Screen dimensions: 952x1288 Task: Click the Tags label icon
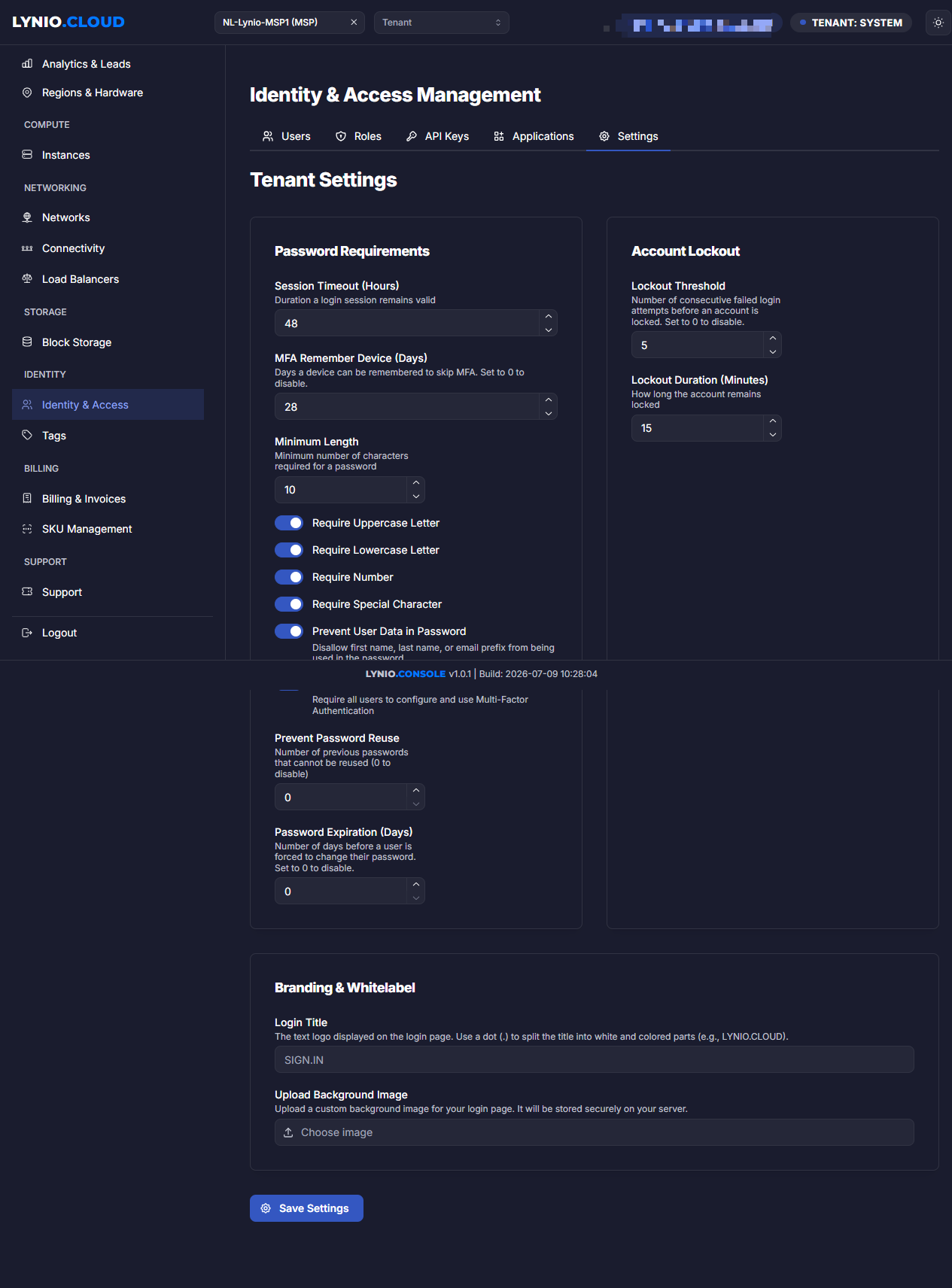[x=27, y=435]
